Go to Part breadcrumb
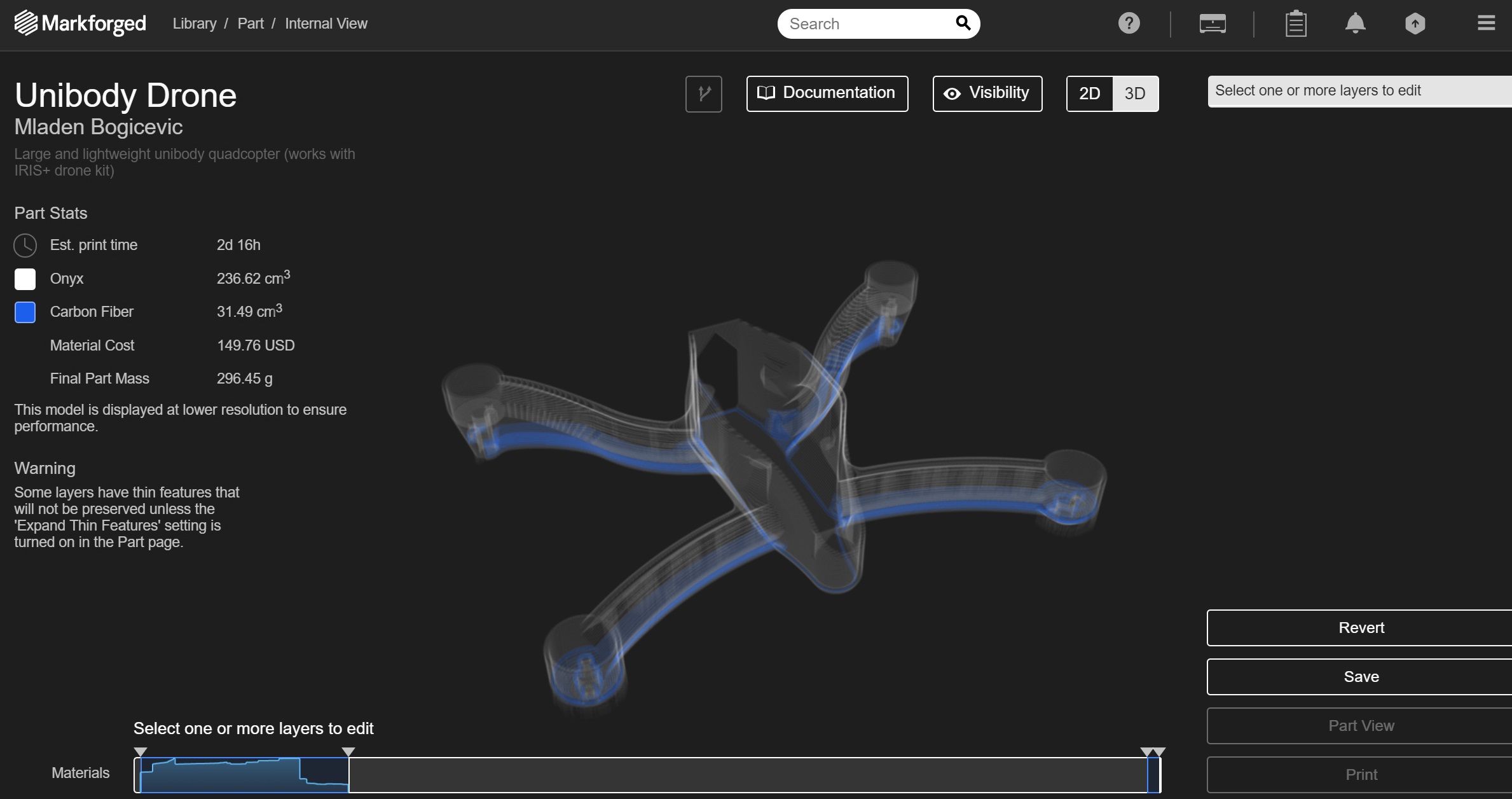The image size is (1512, 799). 251,24
